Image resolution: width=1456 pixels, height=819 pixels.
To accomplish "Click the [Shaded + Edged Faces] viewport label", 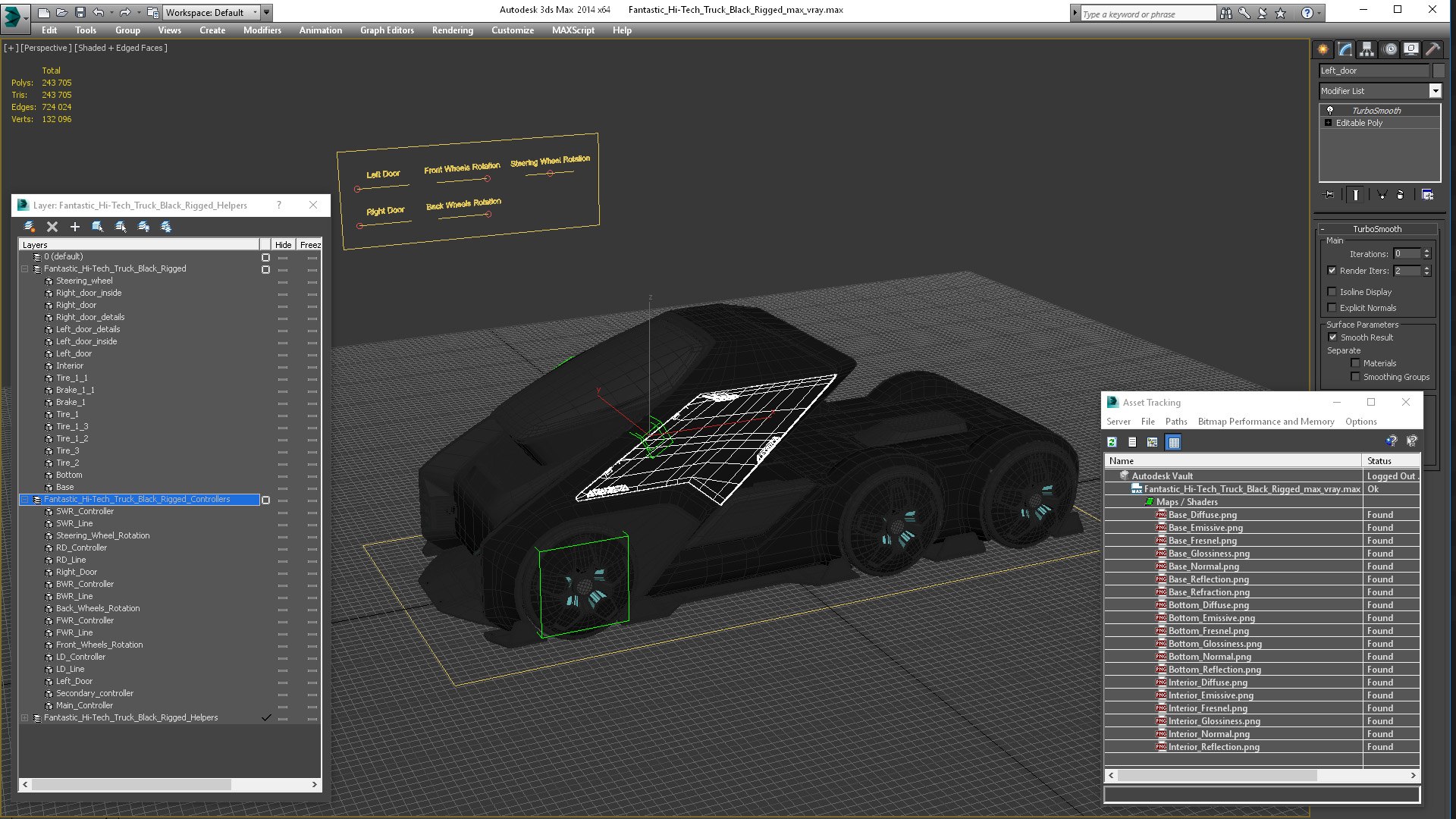I will [121, 48].
